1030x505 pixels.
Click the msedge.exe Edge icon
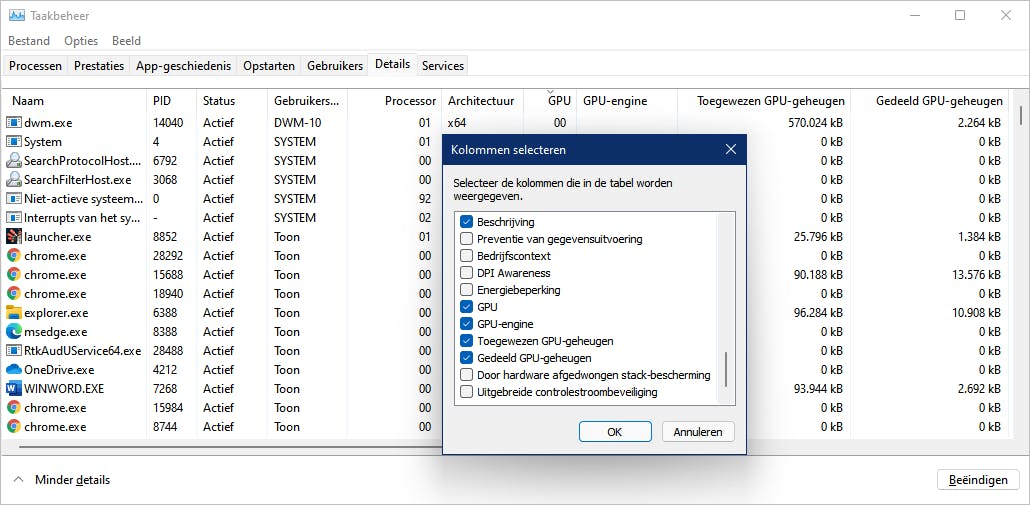point(14,332)
